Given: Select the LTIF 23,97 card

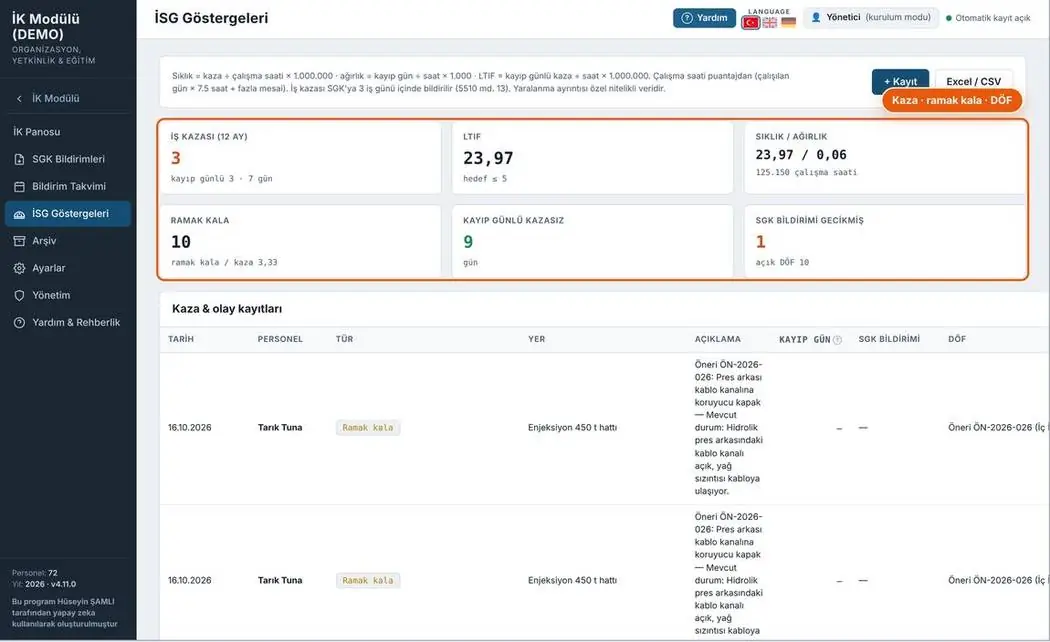Looking at the screenshot, I should pyautogui.click(x=593, y=158).
